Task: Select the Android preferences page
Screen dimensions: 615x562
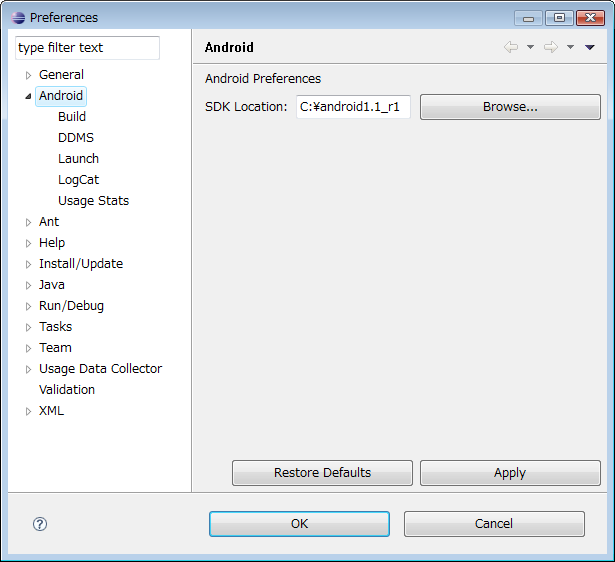Action: (61, 96)
